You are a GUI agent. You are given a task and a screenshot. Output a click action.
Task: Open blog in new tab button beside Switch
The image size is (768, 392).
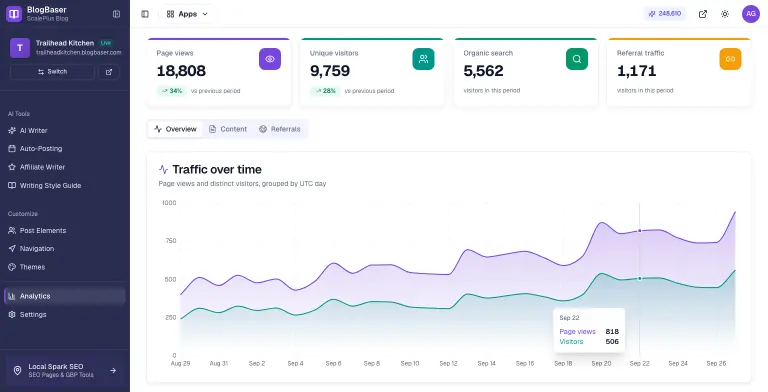click(x=109, y=72)
